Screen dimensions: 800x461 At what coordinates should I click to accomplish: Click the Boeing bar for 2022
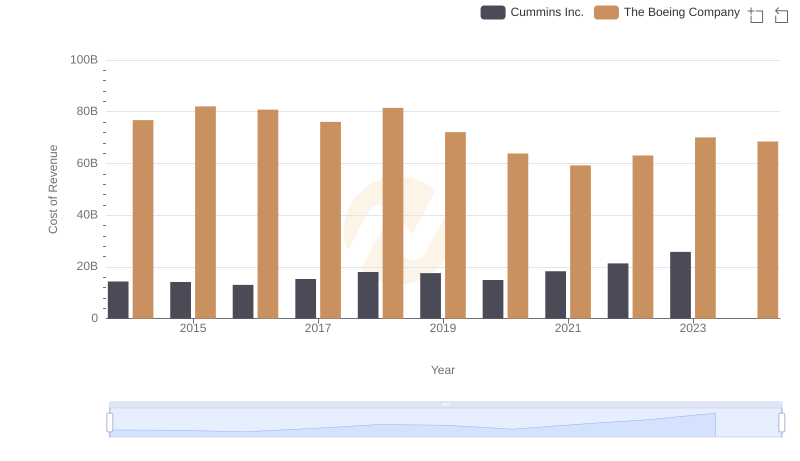(x=643, y=237)
